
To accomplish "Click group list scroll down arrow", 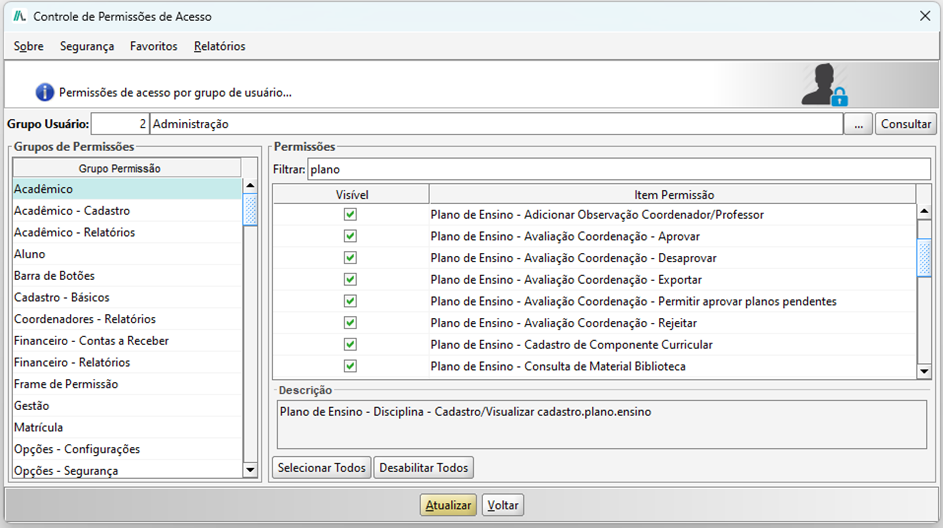I will pos(250,470).
